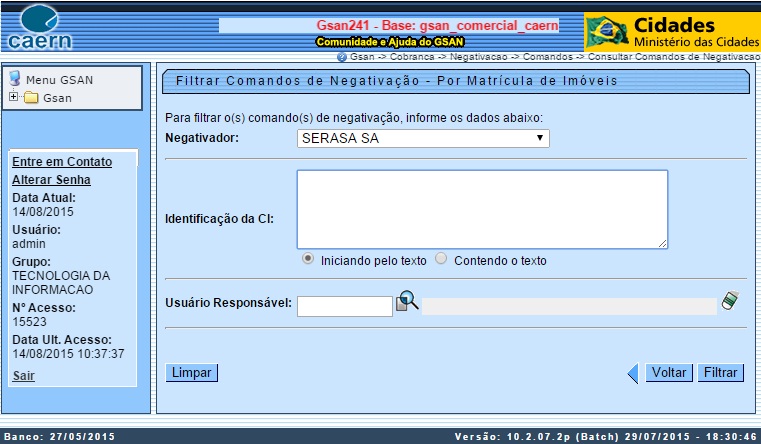Click the 'Usuário Responsável' input field

(x=345, y=305)
